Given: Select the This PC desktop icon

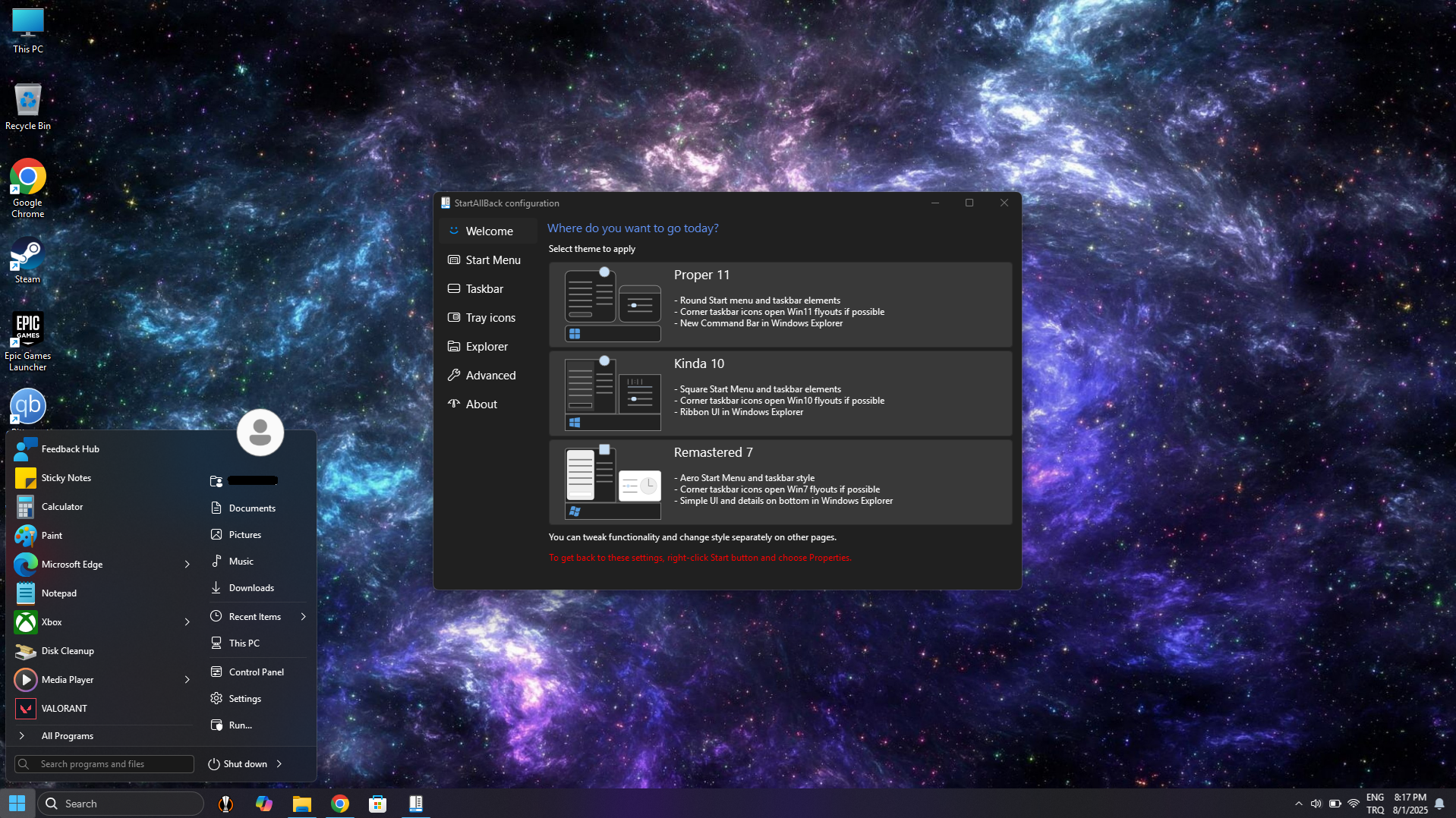Looking at the screenshot, I should point(28,30).
